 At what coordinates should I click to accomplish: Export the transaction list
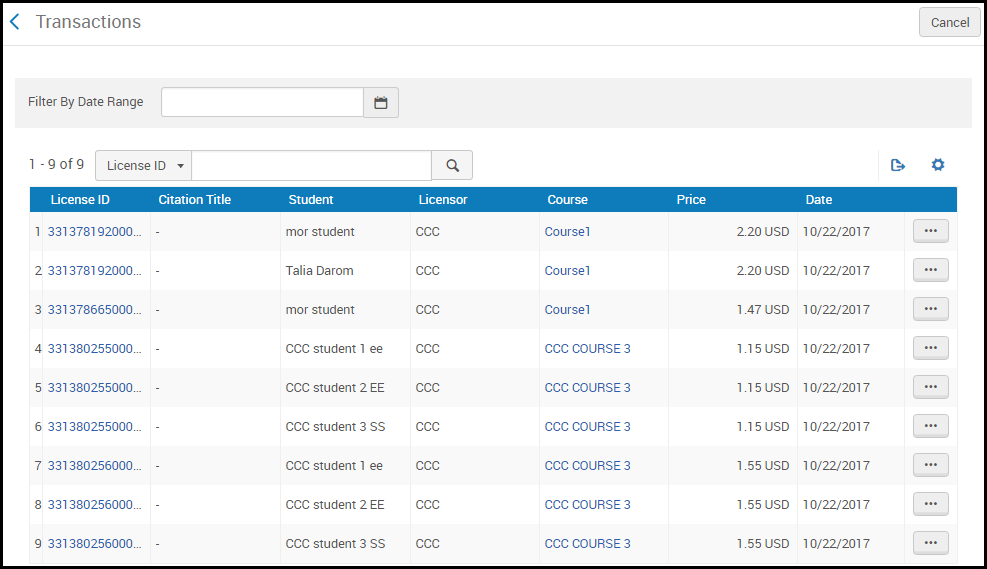898,165
